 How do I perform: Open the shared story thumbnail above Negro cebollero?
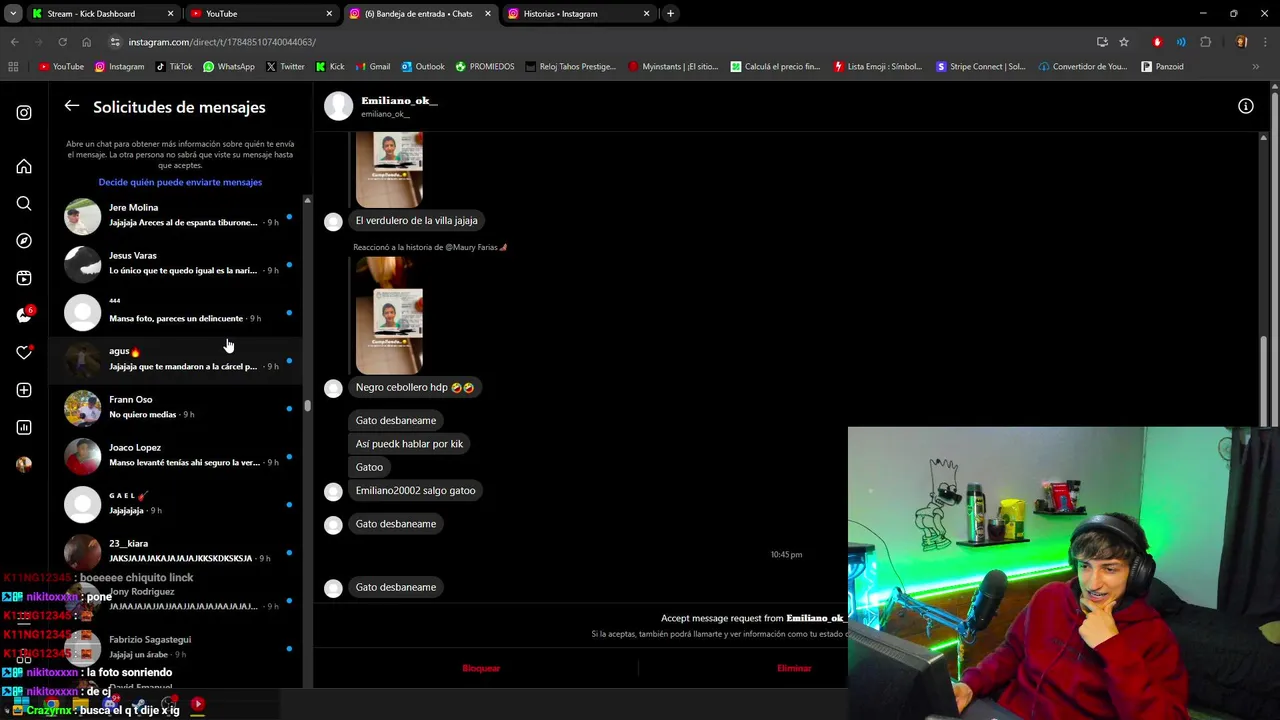[x=389, y=316]
